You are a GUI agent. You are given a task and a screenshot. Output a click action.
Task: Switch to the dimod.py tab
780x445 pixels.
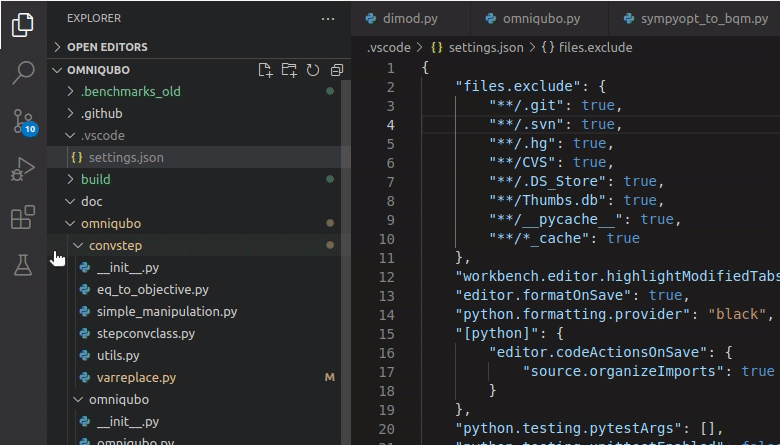coord(410,19)
